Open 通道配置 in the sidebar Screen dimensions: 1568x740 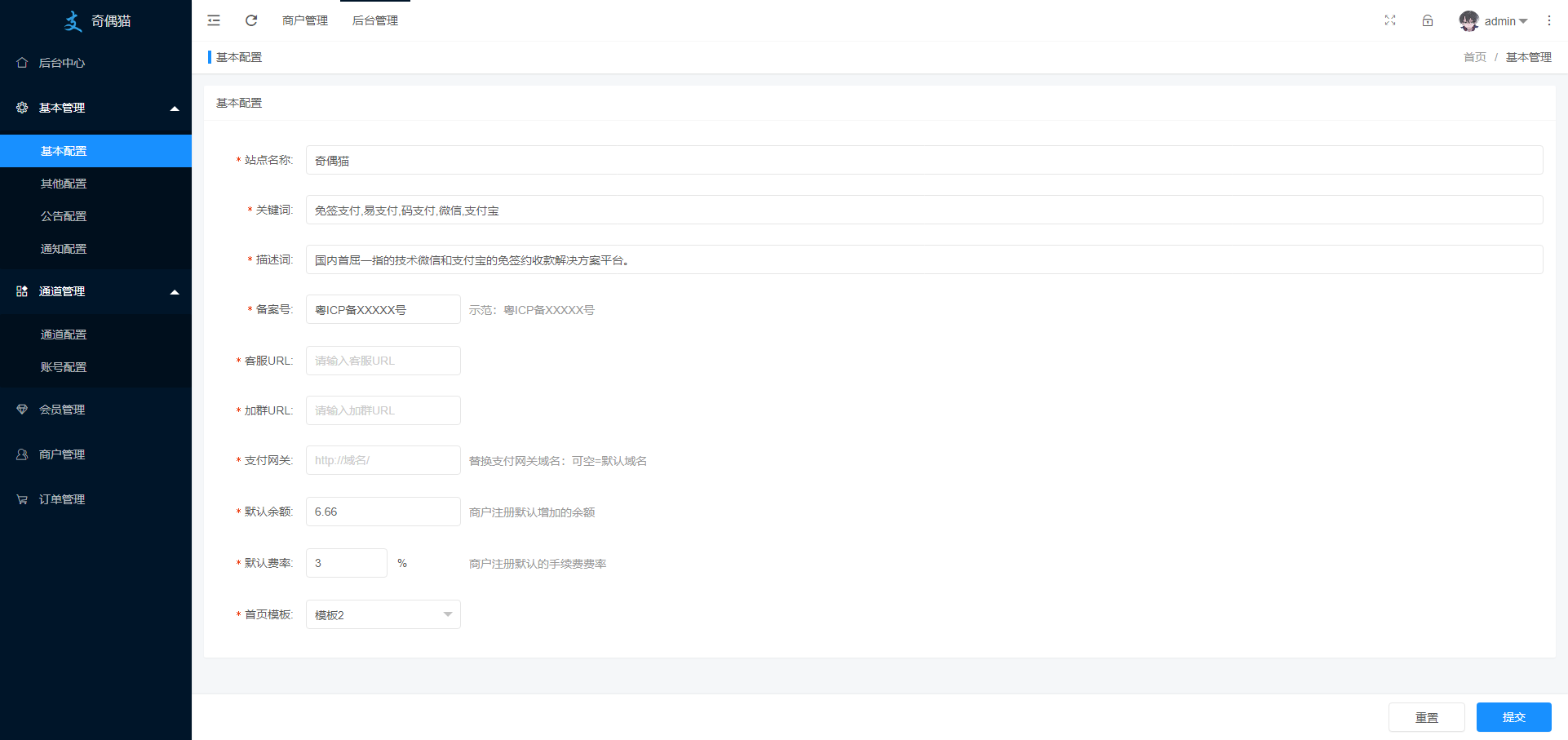tap(95, 335)
